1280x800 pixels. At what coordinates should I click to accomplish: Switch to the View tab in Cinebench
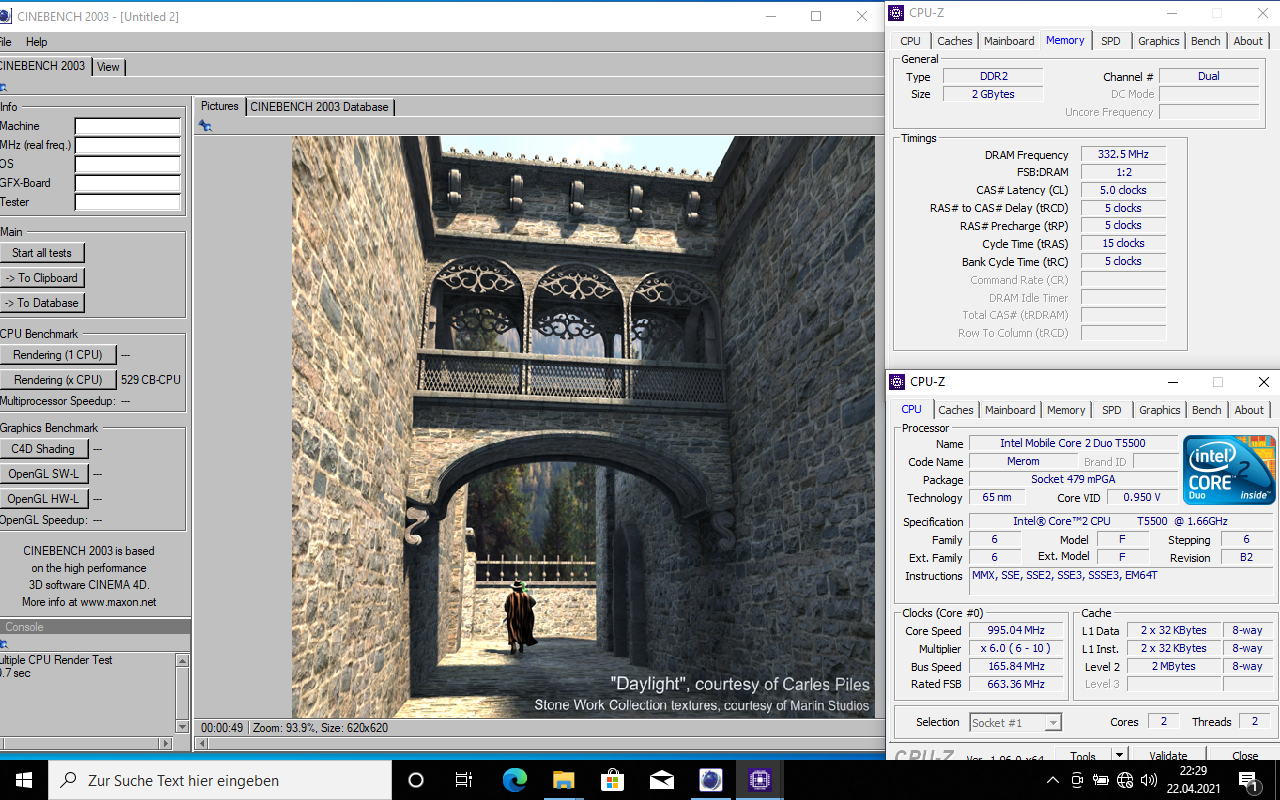[108, 67]
